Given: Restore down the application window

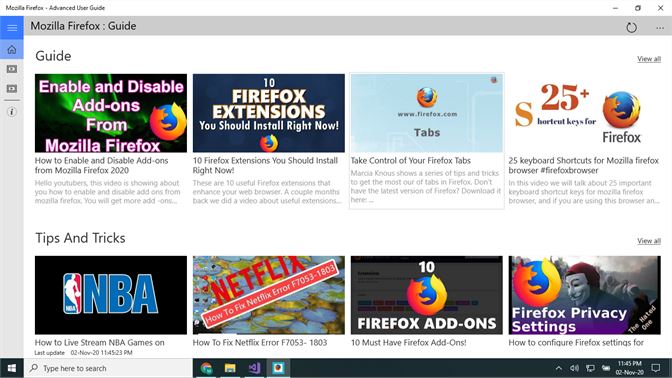Looking at the screenshot, I should coord(638,8).
